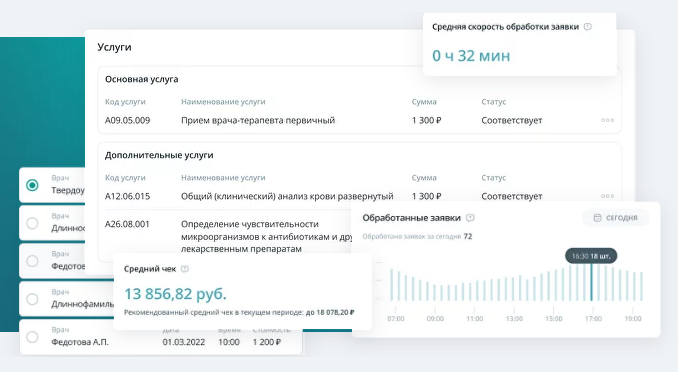Select radio button for Федотова А.П.

tap(32, 337)
